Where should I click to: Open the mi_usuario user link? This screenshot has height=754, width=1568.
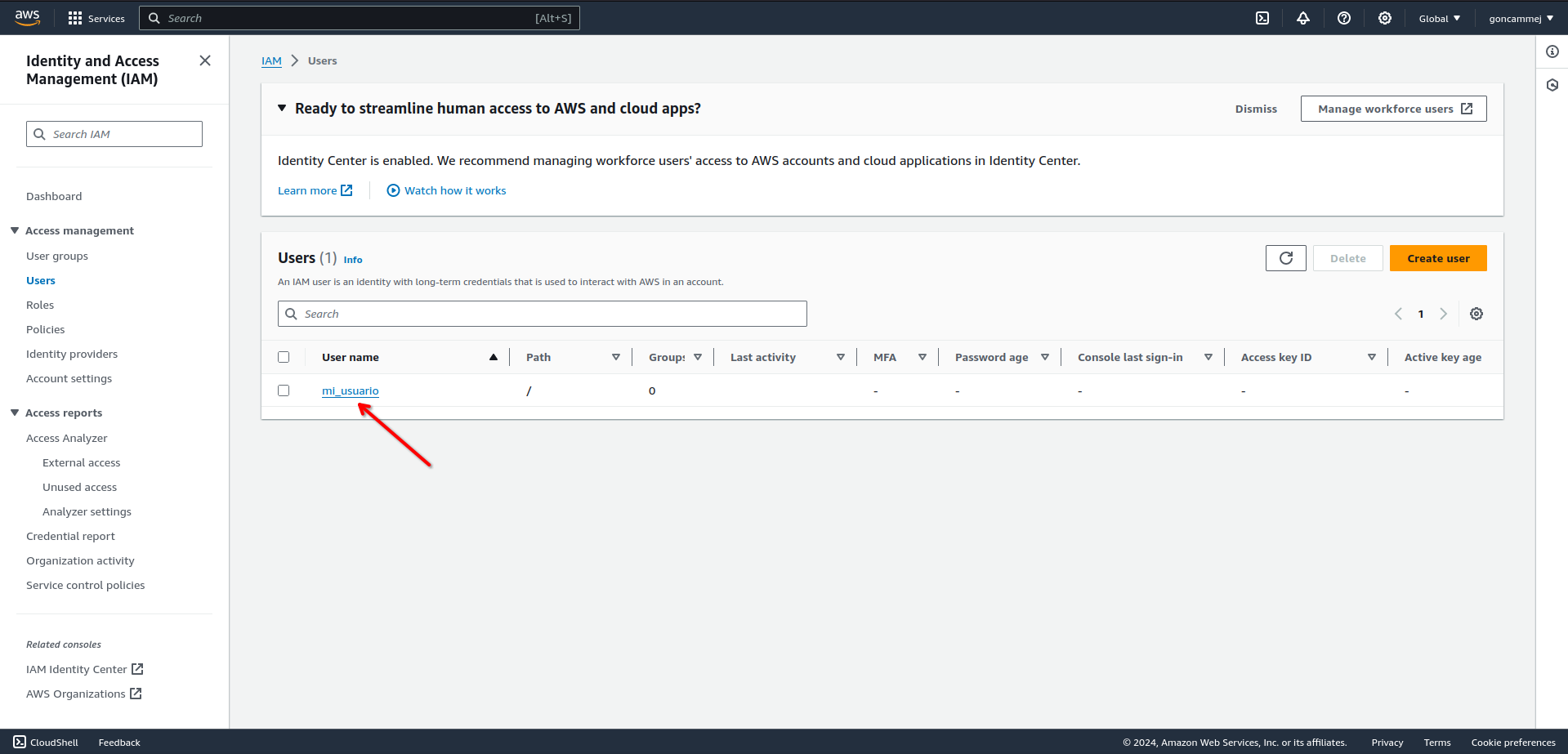(350, 390)
